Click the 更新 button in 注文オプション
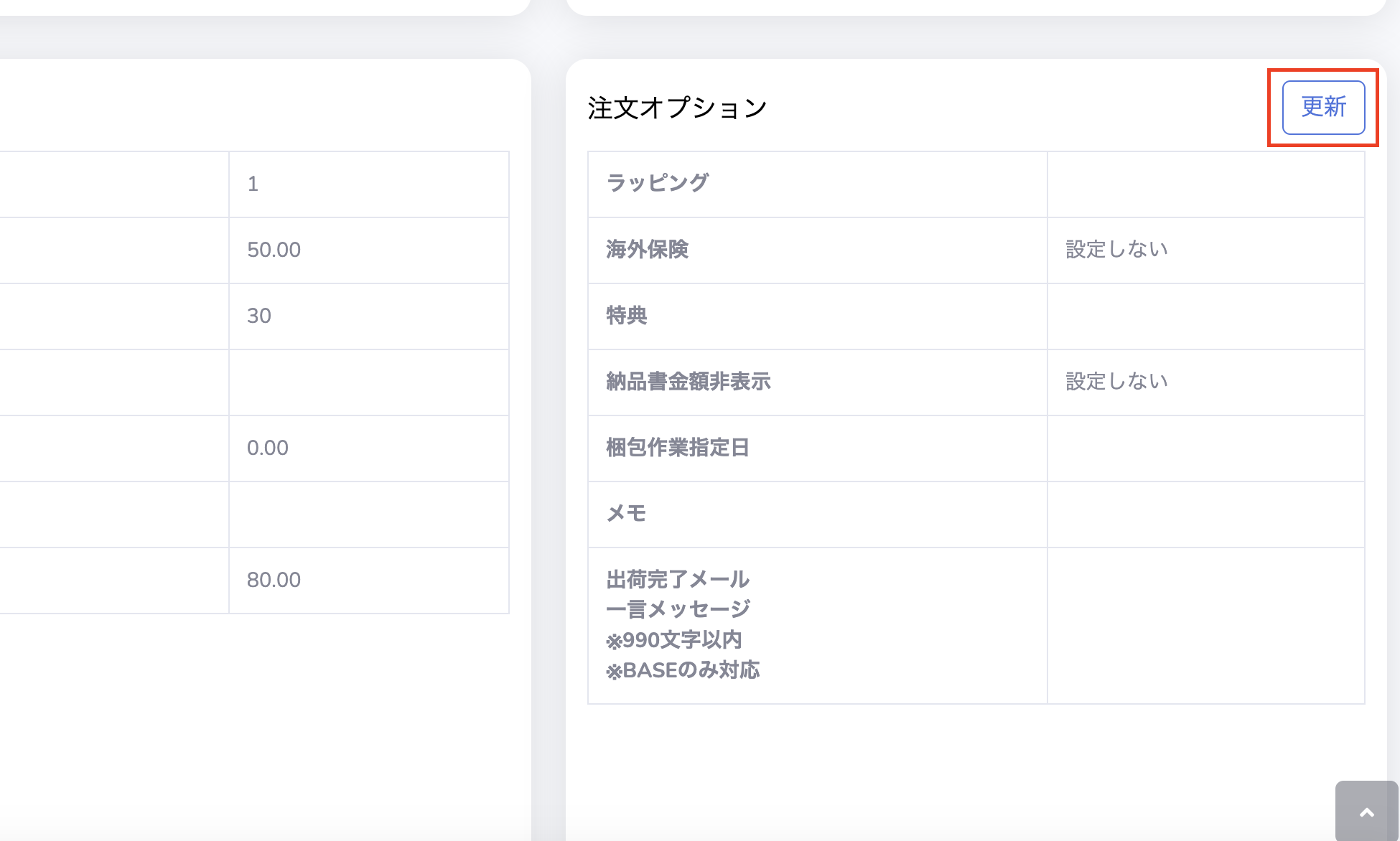The height and width of the screenshot is (841, 1400). tap(1323, 108)
